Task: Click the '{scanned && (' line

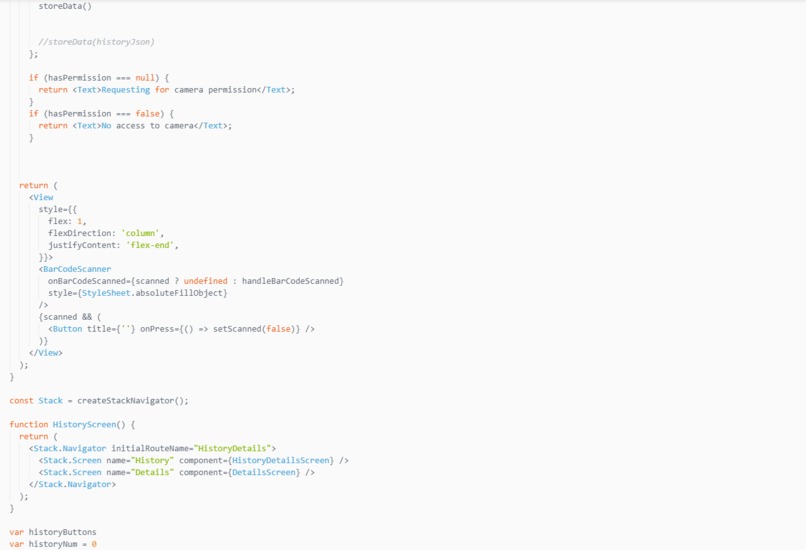Action: (x=70, y=317)
